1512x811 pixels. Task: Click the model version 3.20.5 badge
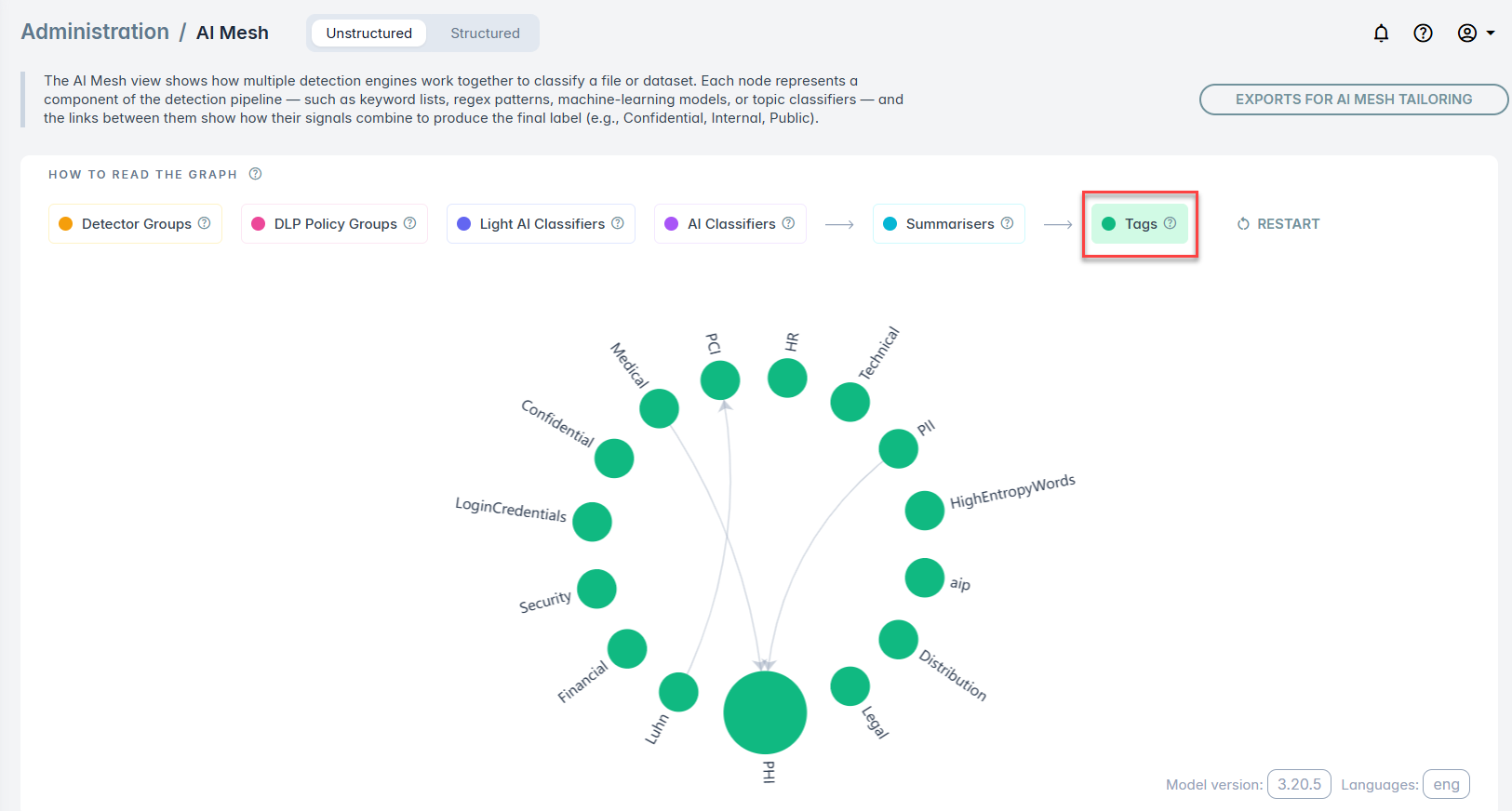1299,784
